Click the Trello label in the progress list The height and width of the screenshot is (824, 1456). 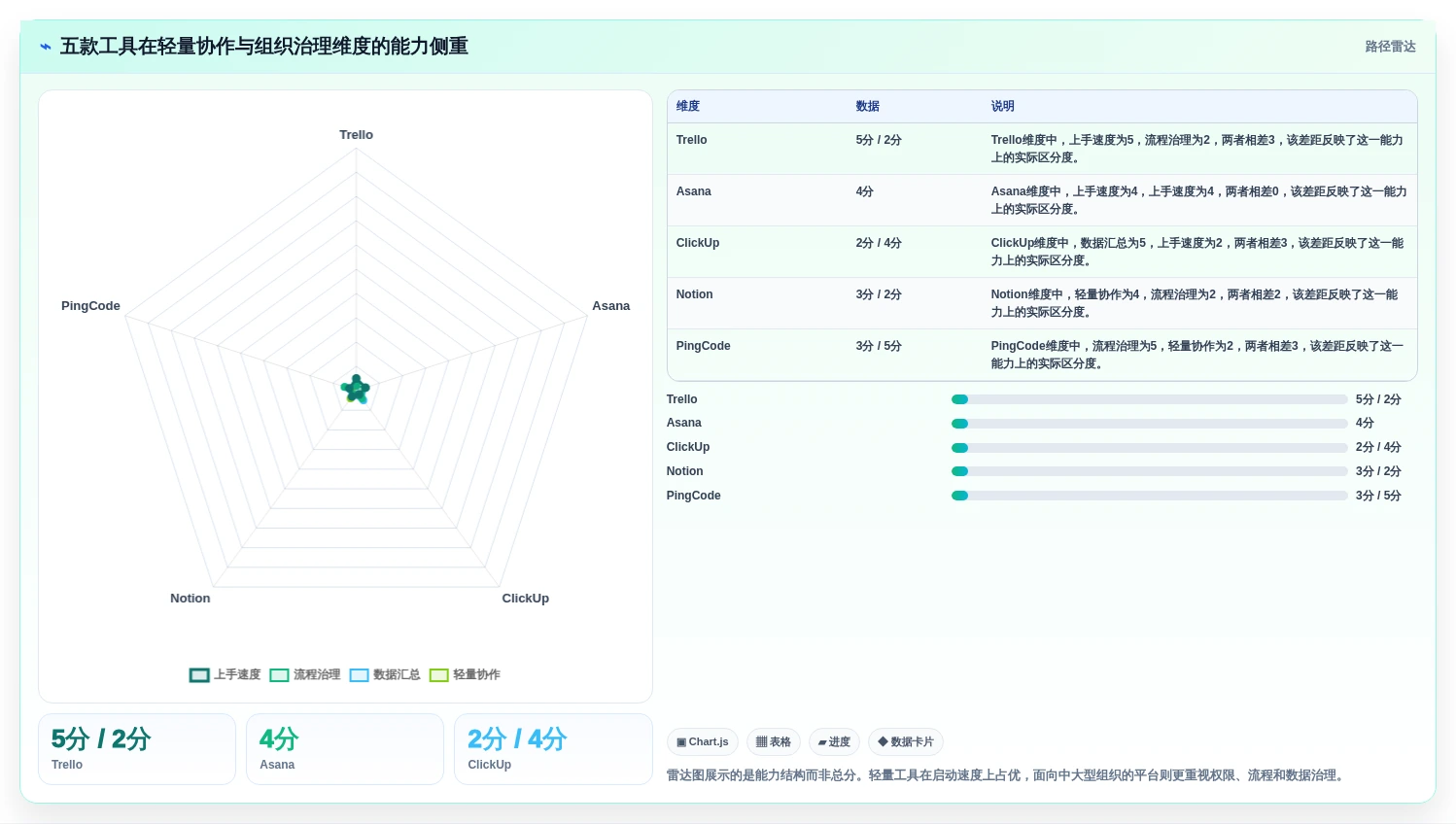pyautogui.click(x=682, y=399)
